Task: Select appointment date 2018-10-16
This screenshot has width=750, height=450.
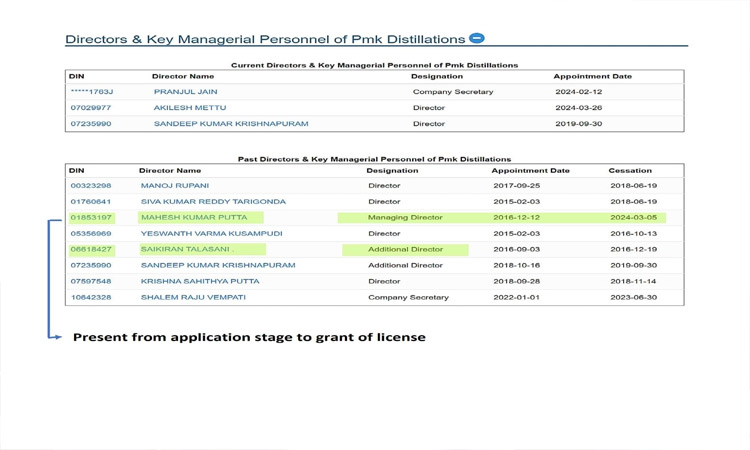Action: (x=517, y=265)
